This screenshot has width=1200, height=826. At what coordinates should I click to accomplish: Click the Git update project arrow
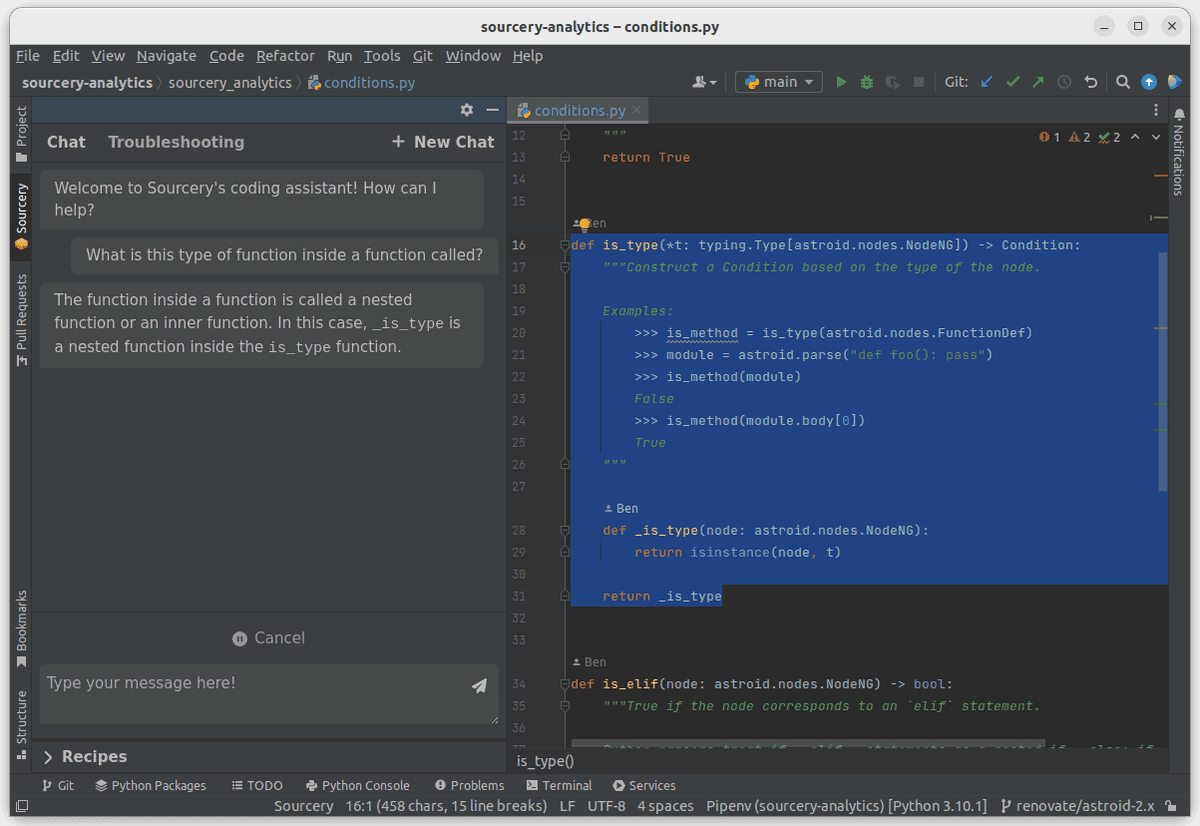coord(986,82)
